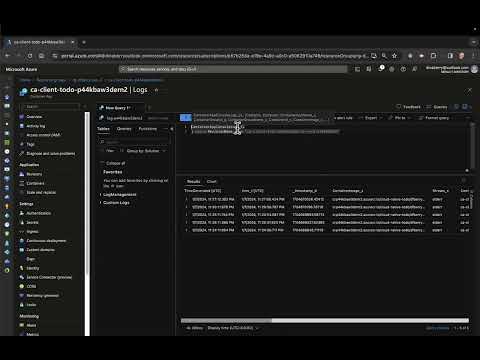Click the tables pane search field
The width and height of the screenshot is (480, 360).
[x=134, y=142]
